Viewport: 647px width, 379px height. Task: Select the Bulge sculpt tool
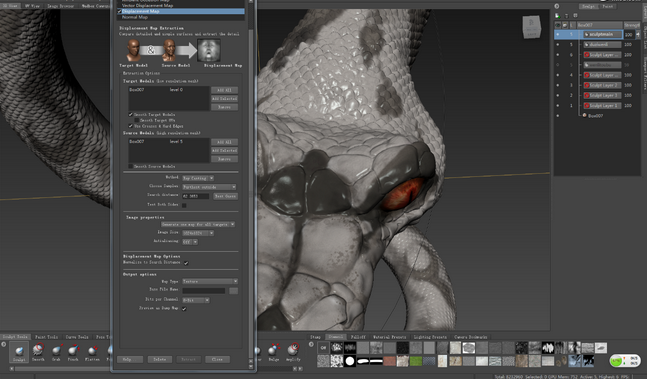(273, 352)
